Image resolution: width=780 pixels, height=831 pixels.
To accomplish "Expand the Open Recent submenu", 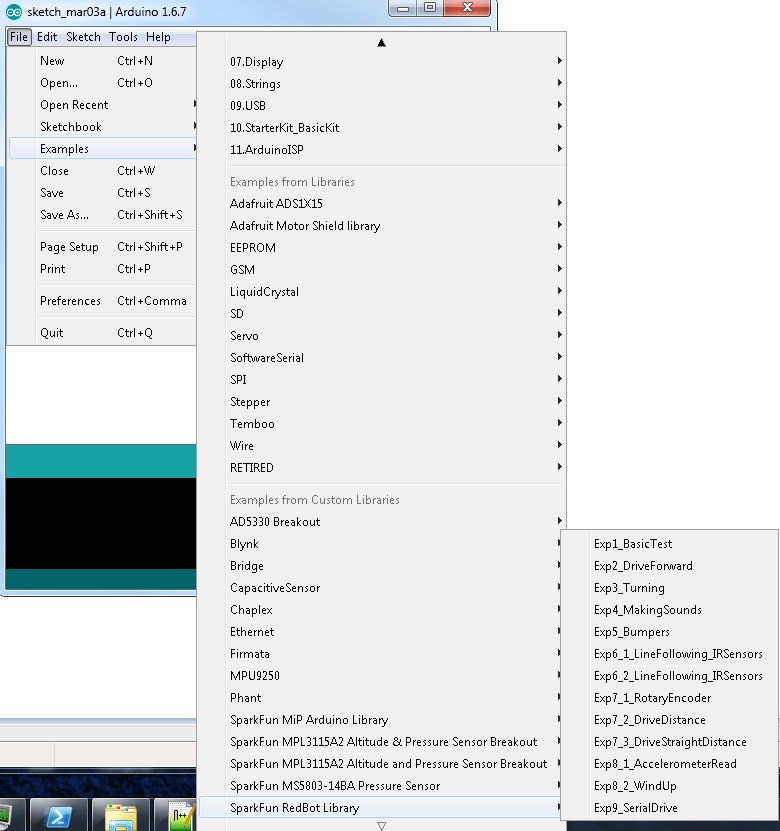I will (103, 105).
